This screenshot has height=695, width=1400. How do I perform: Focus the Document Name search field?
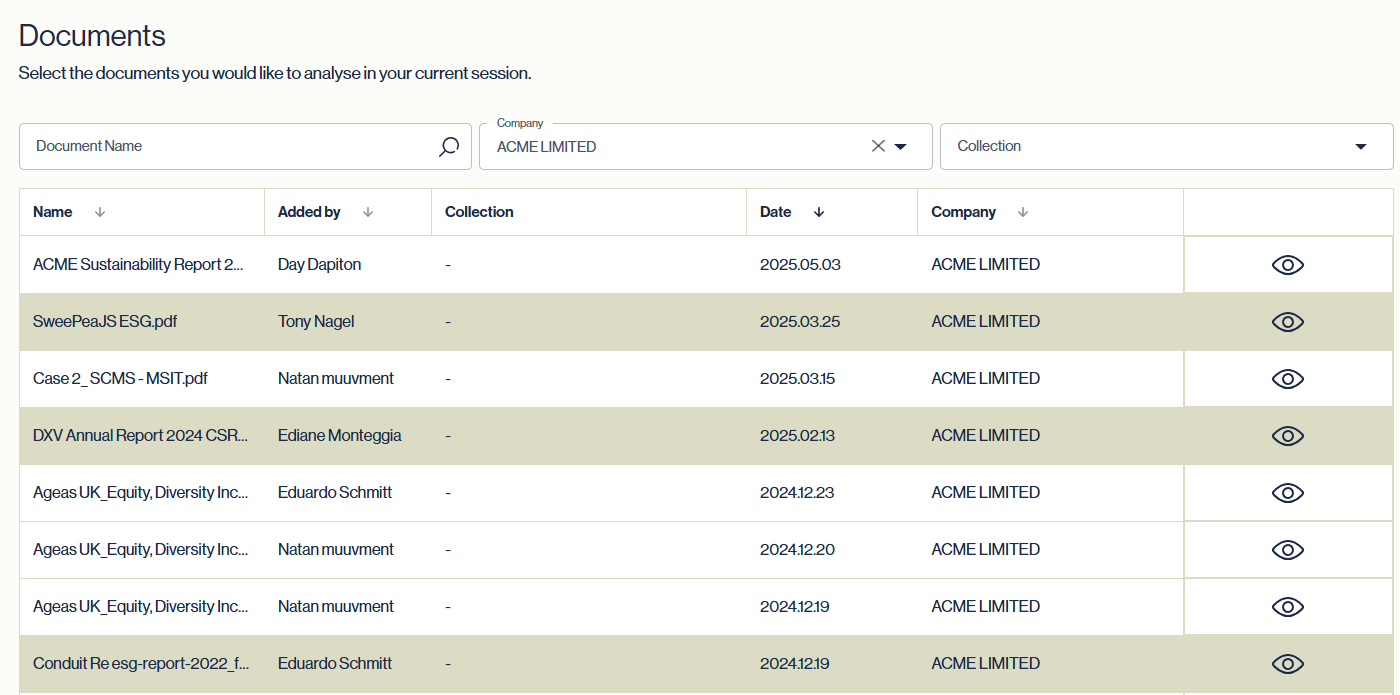pyautogui.click(x=245, y=146)
